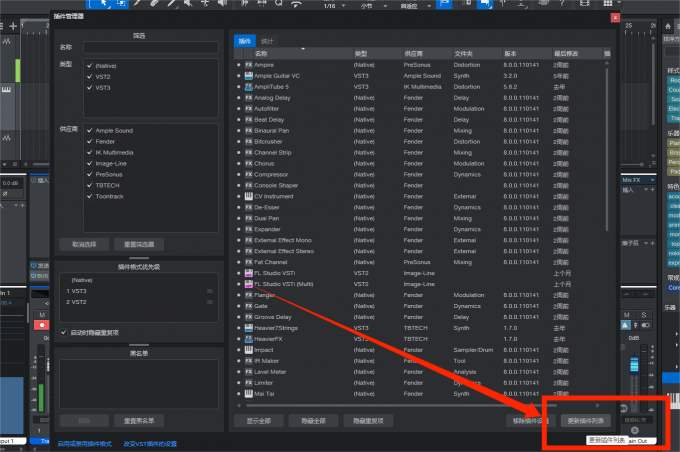The width and height of the screenshot is (680, 452).
Task: Click the FX icon beside Ampire
Action: click(x=249, y=65)
